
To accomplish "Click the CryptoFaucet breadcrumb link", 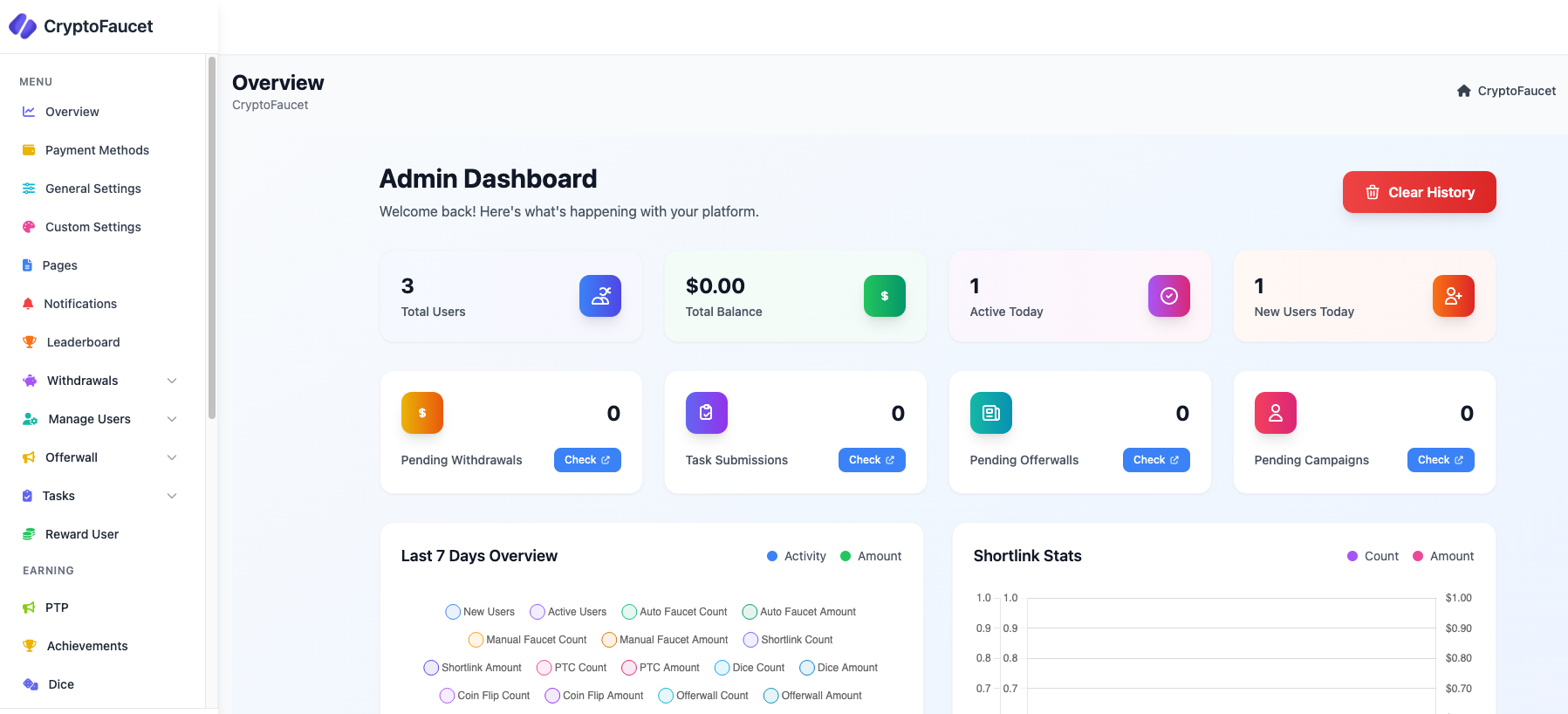I will pos(1517,91).
